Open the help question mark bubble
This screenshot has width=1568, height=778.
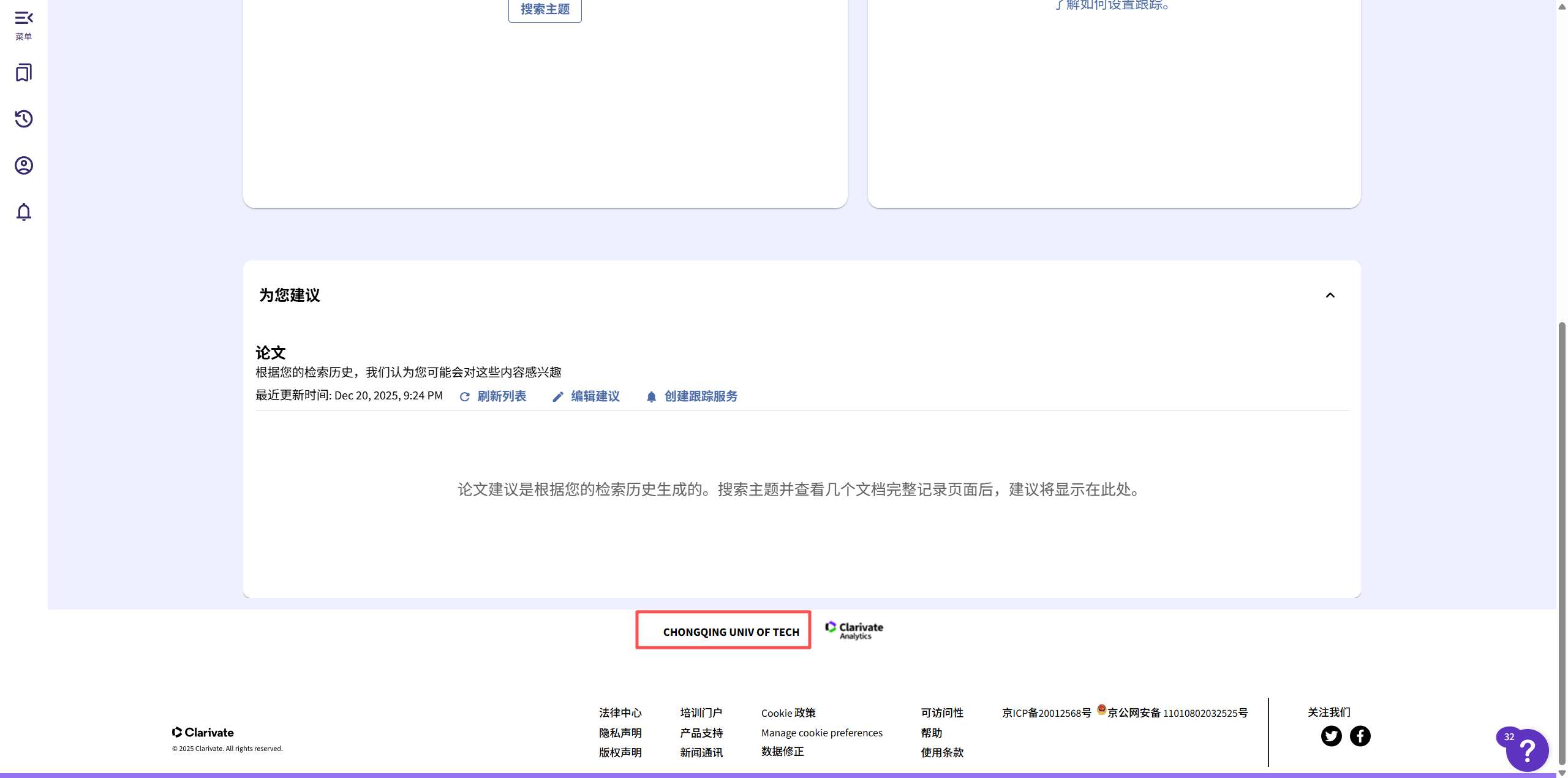pos(1527,749)
